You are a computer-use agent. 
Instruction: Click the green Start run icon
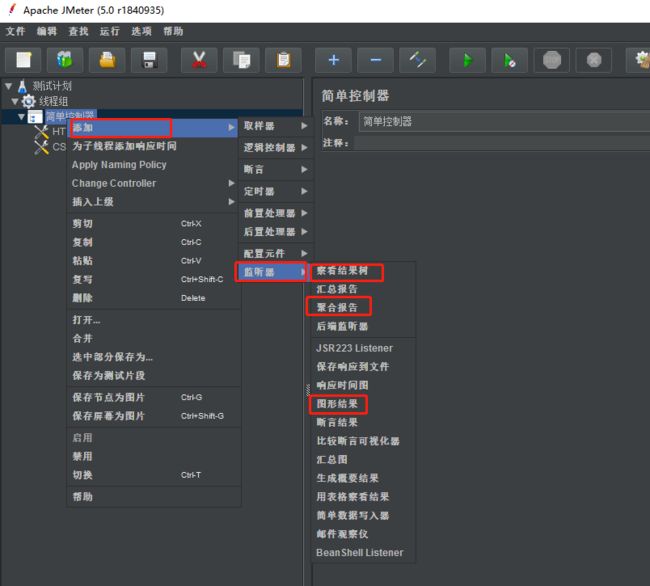click(x=468, y=60)
